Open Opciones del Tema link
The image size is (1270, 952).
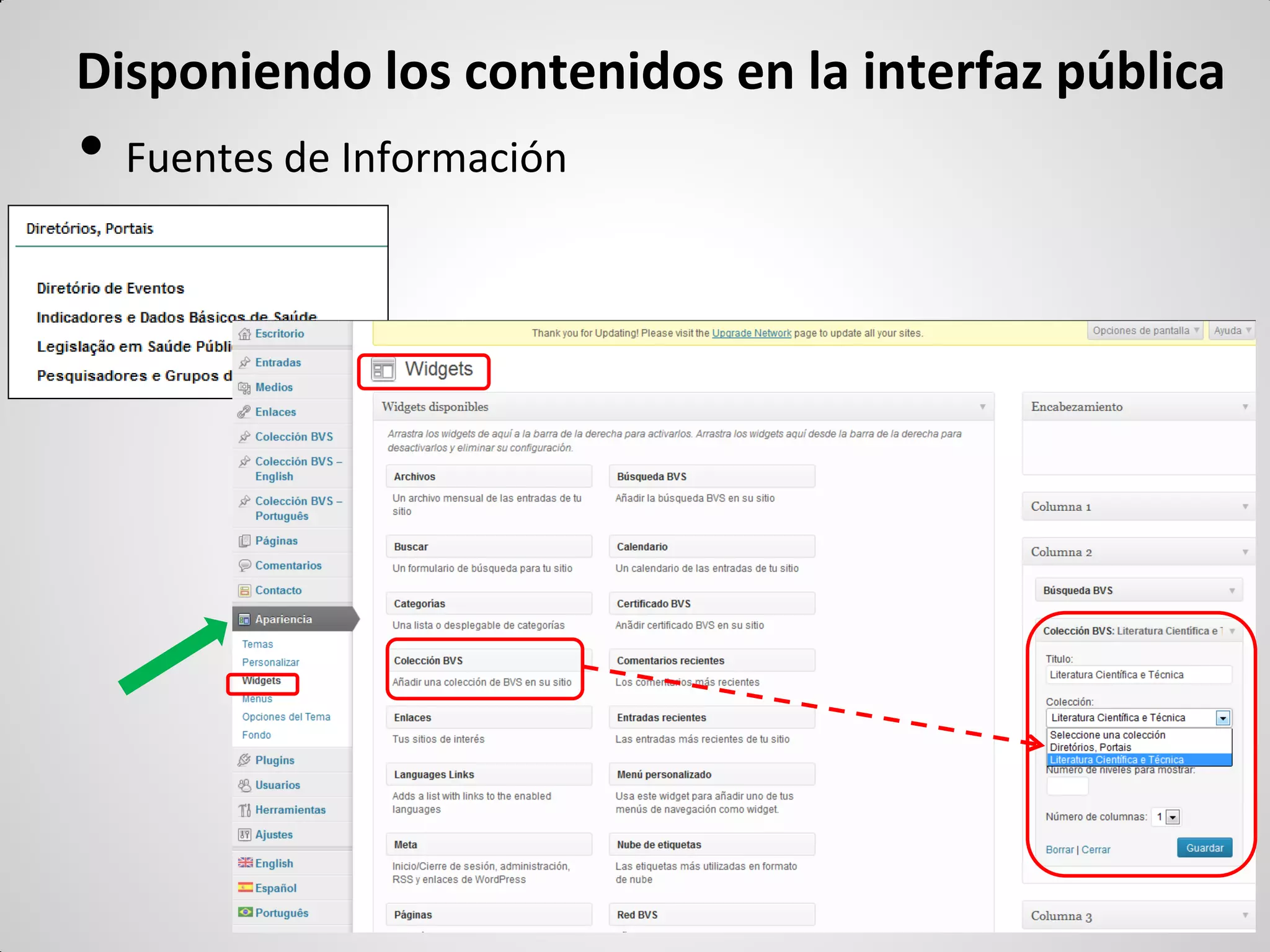(286, 717)
